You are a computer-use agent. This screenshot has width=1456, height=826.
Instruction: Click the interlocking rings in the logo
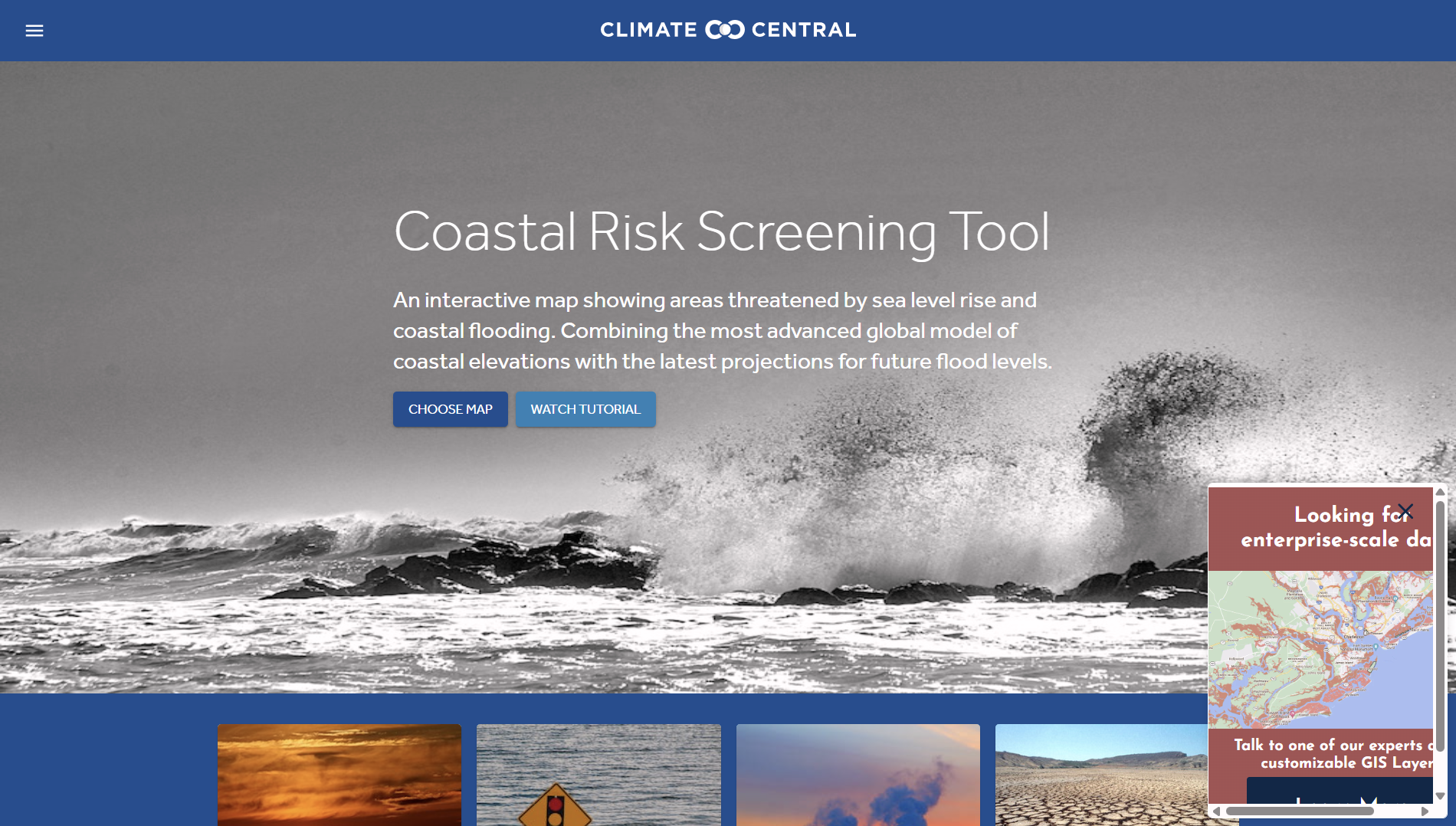pos(725,30)
